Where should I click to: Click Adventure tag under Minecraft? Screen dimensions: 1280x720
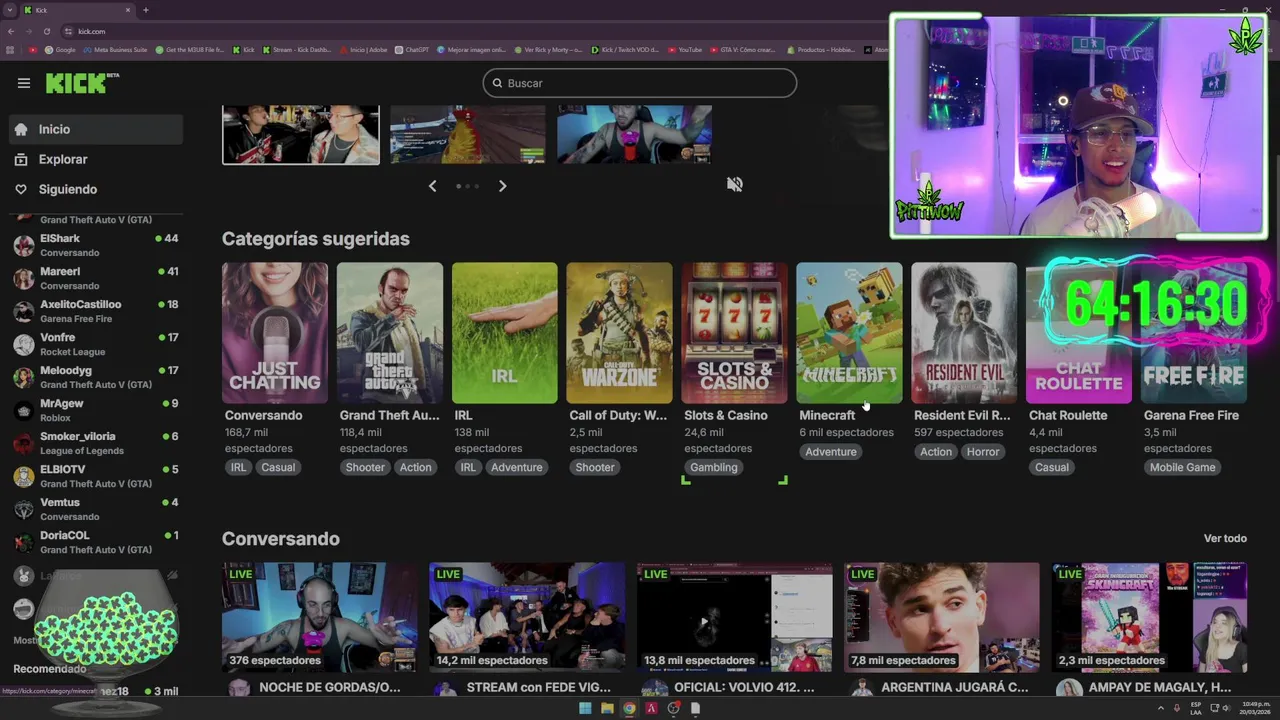pyautogui.click(x=831, y=451)
